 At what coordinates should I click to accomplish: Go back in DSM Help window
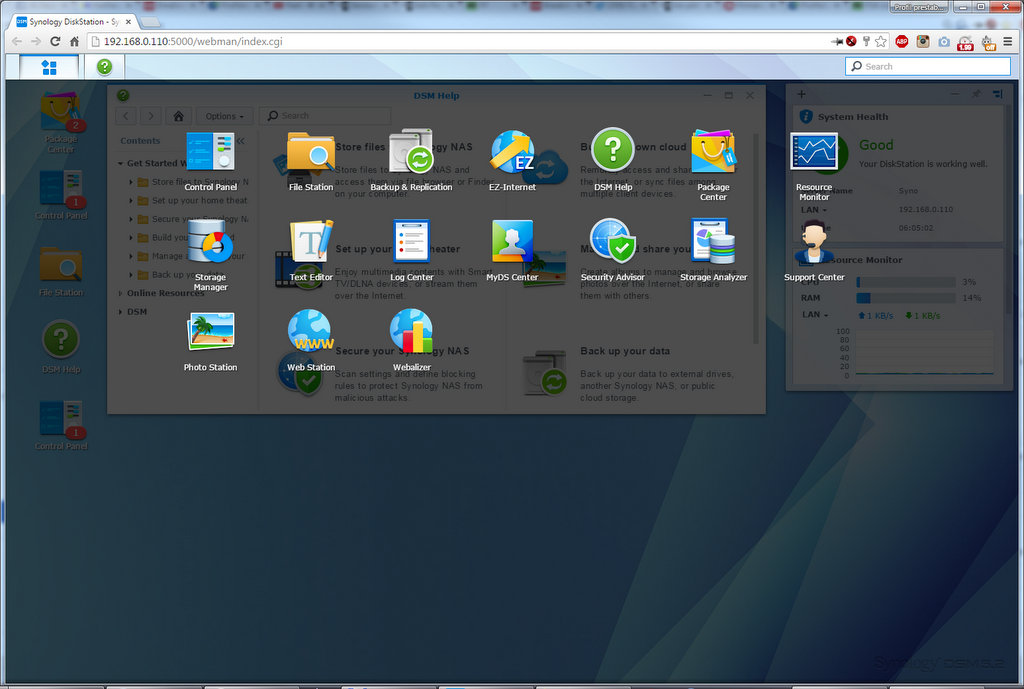click(126, 116)
